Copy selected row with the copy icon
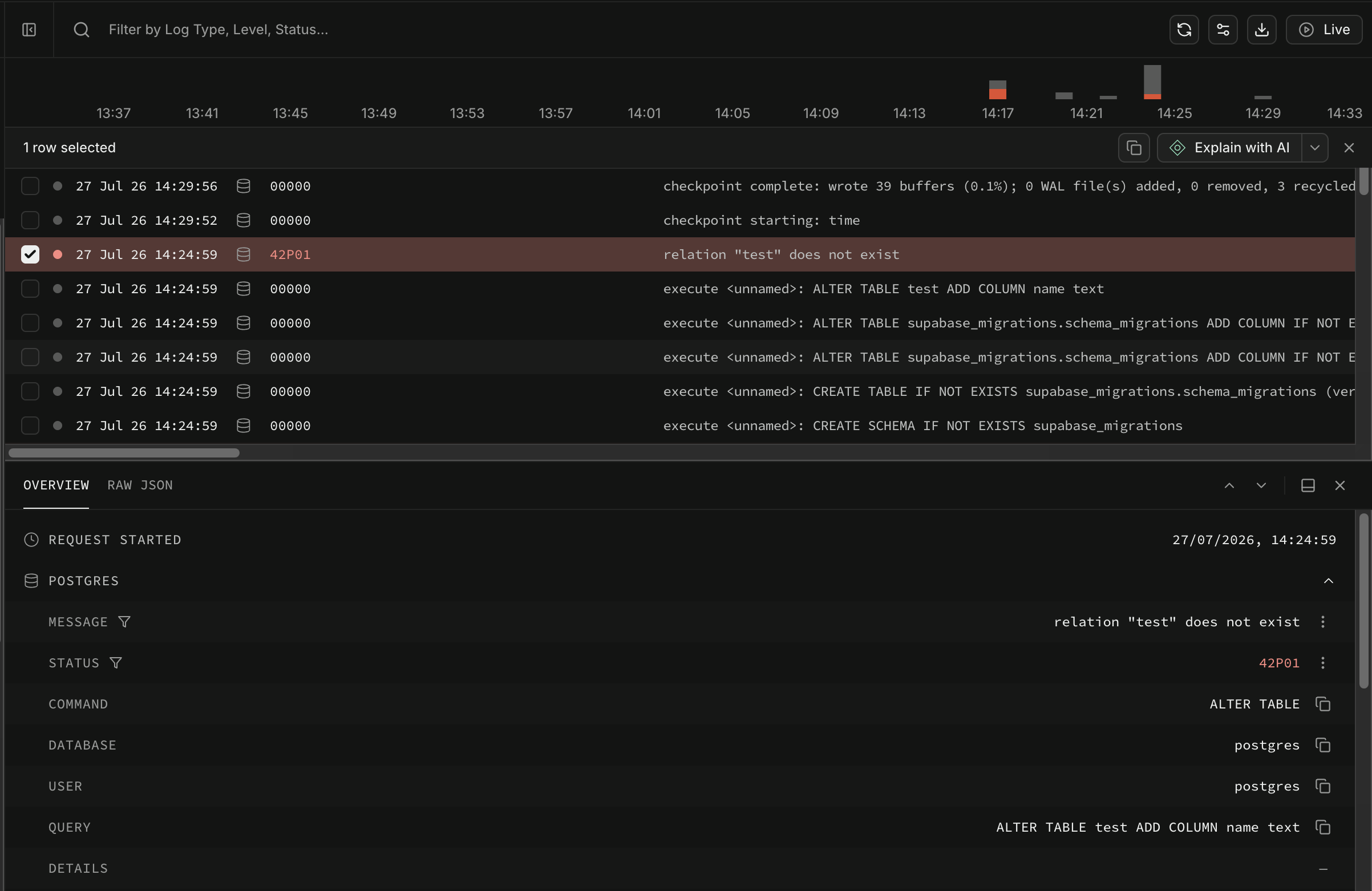 1134,148
